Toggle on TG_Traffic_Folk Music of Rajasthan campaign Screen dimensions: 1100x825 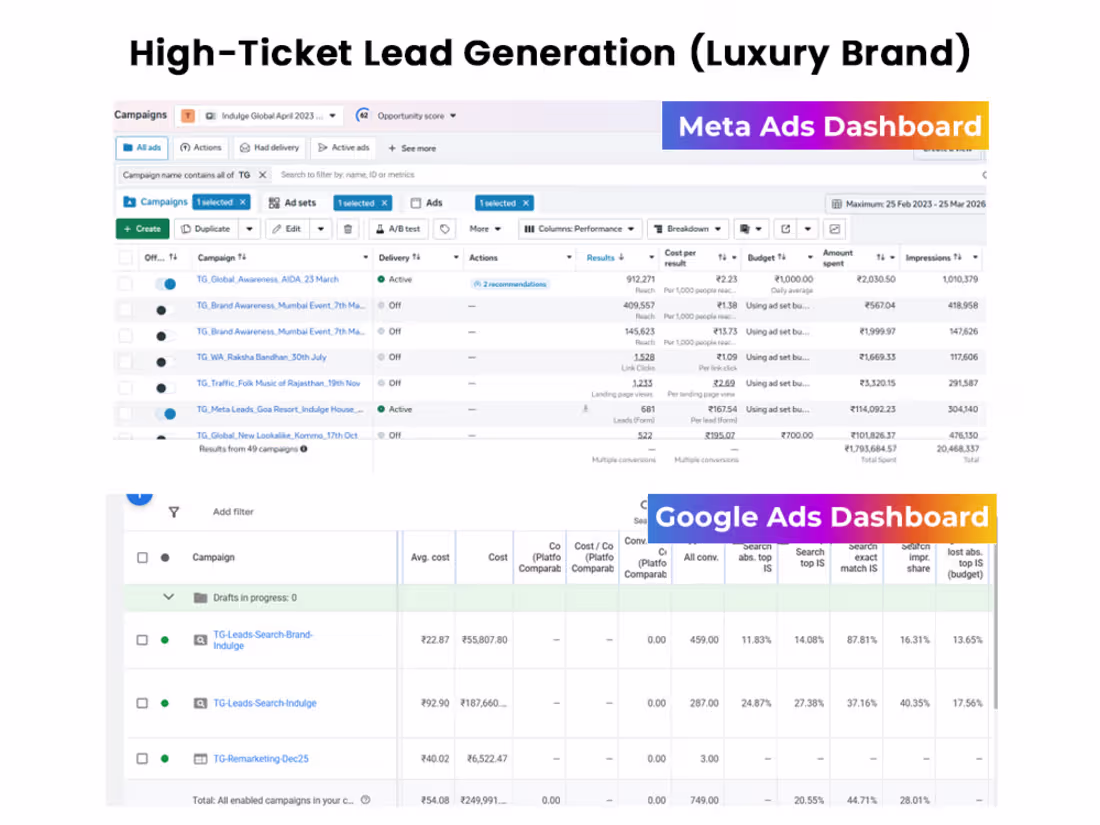[165, 388]
